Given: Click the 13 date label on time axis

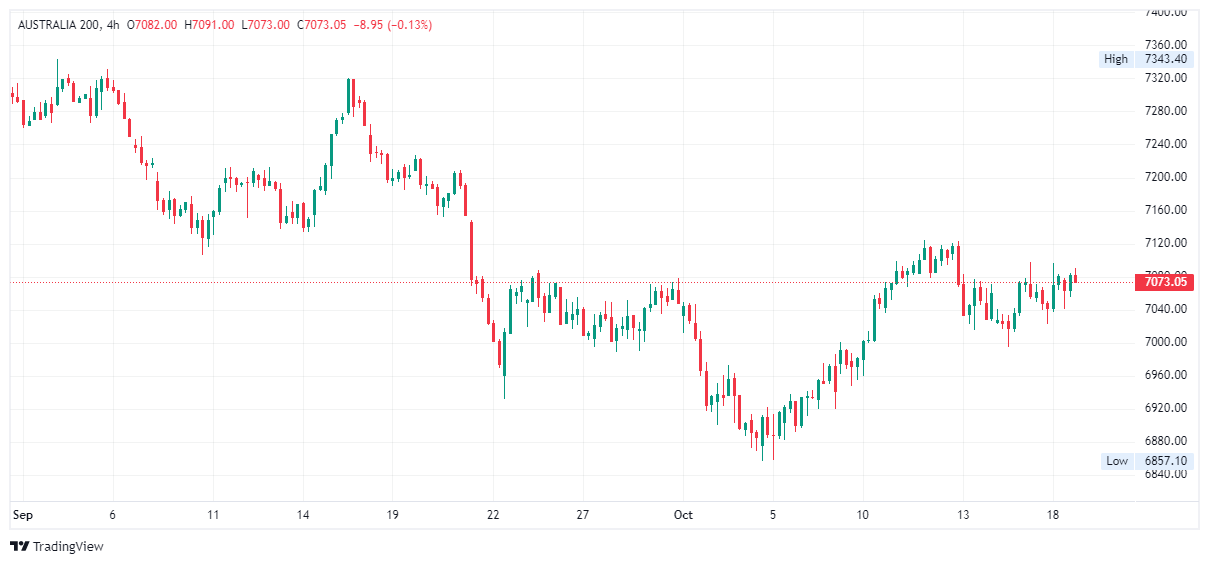Looking at the screenshot, I should (962, 515).
